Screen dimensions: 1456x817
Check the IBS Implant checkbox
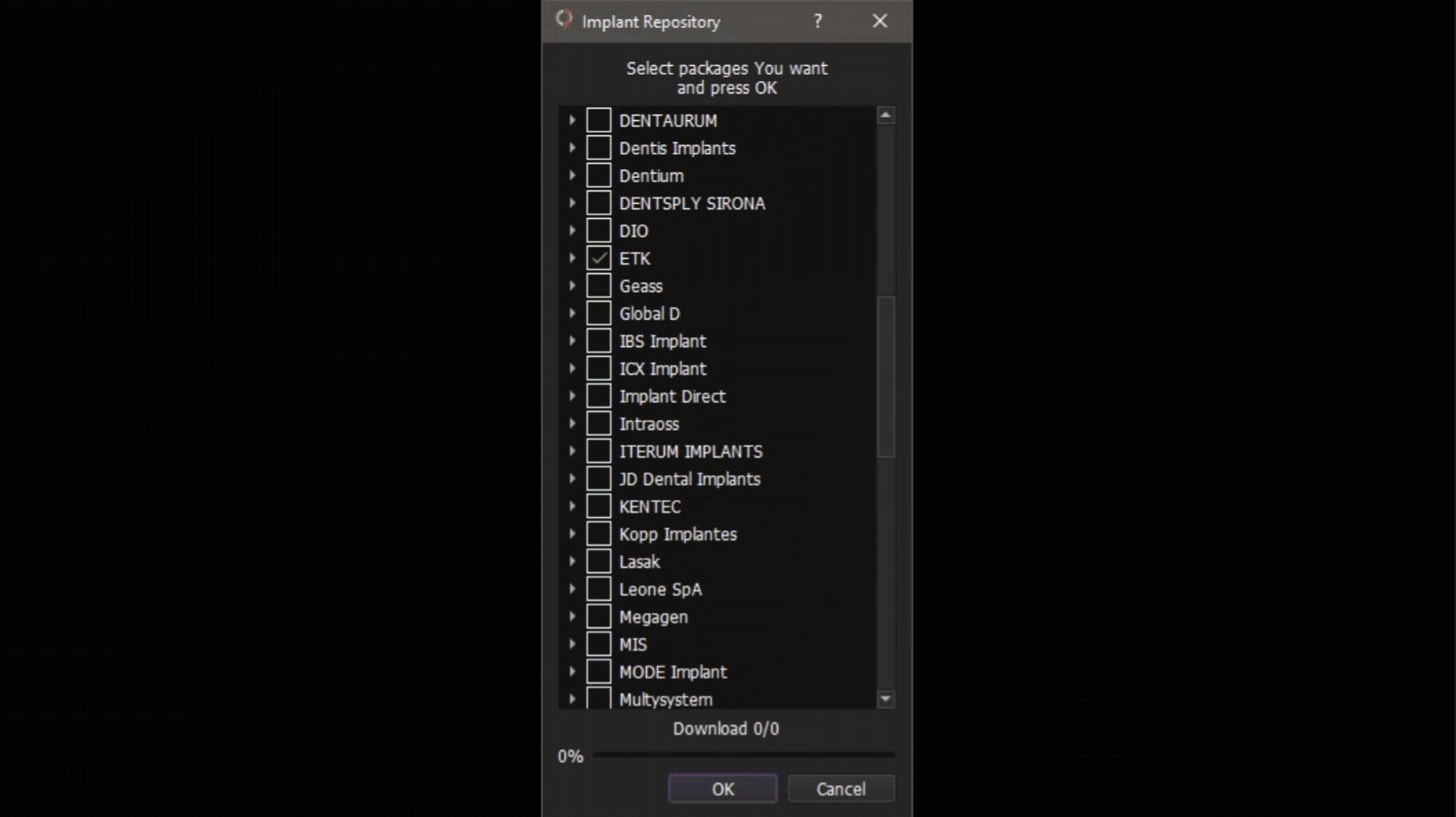pos(599,341)
